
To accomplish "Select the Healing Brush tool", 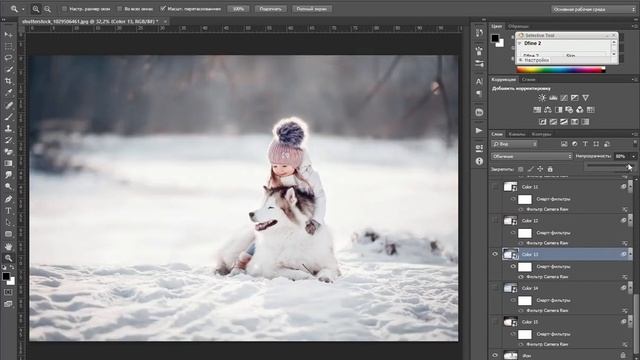I will pyautogui.click(x=8, y=105).
